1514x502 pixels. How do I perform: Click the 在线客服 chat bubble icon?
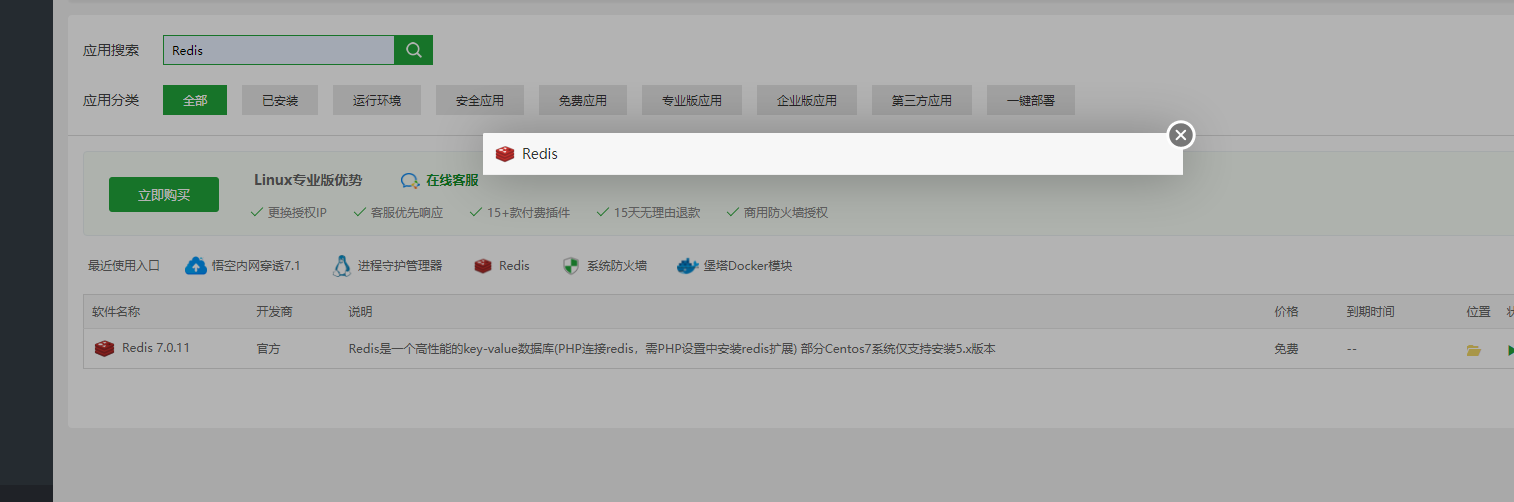click(x=410, y=181)
